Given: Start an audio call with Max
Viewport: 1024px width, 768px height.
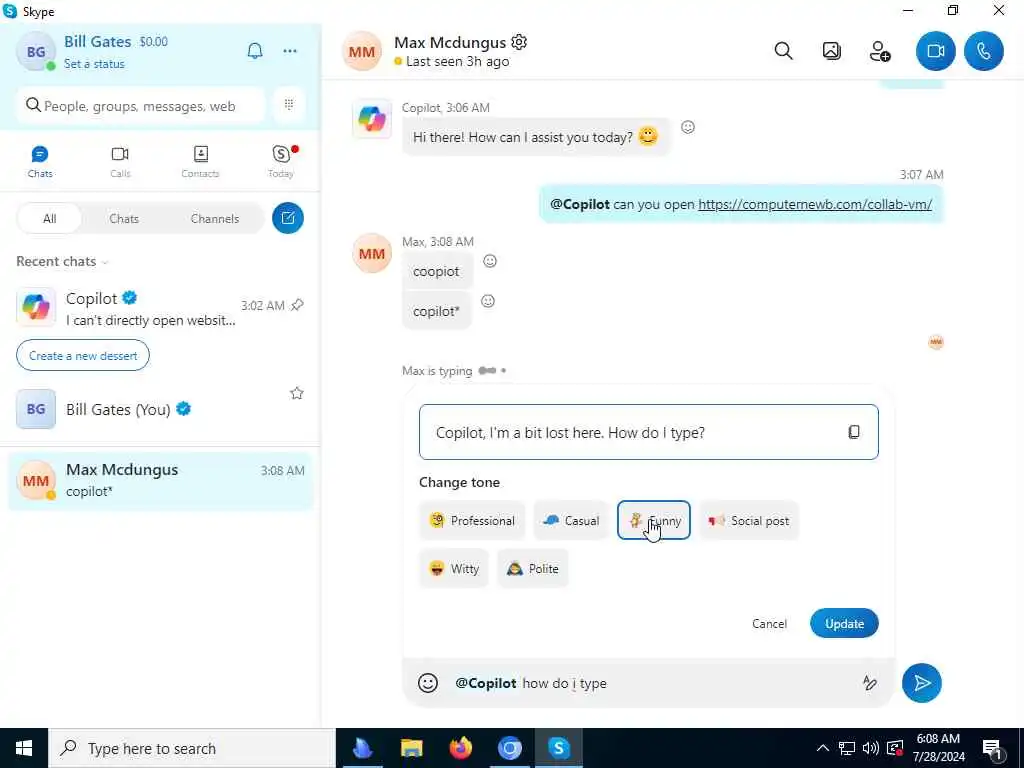Looking at the screenshot, I should pos(984,51).
